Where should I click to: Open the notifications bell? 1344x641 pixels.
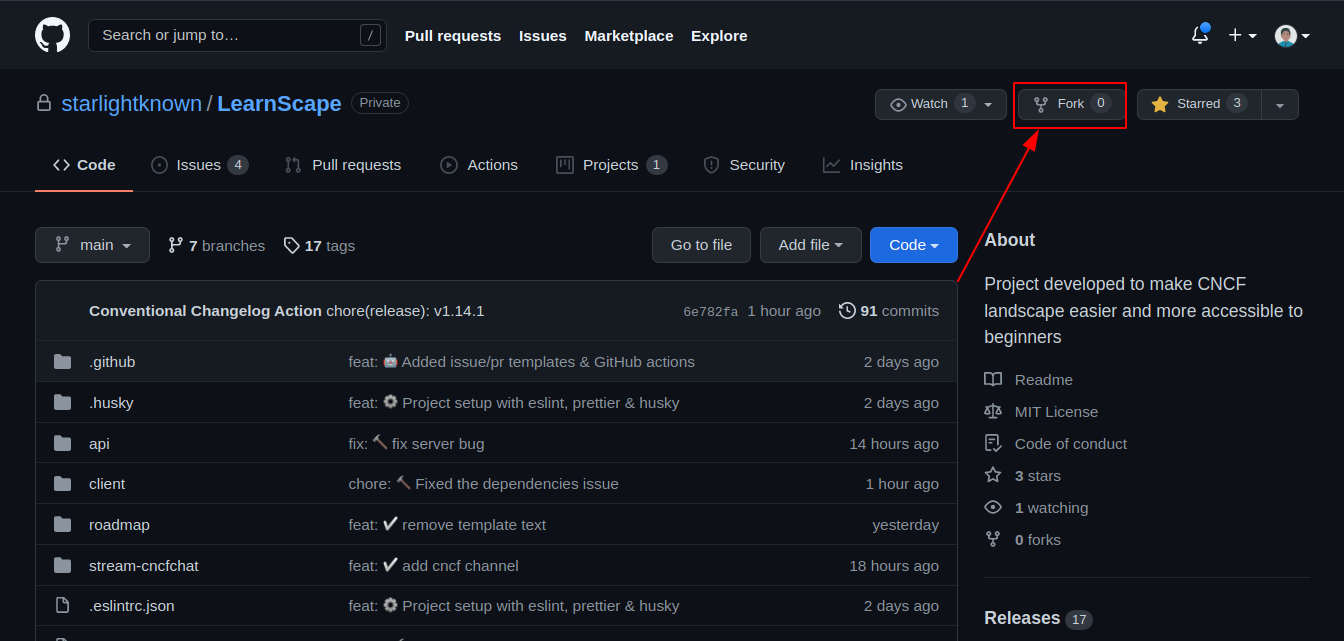pos(1200,35)
